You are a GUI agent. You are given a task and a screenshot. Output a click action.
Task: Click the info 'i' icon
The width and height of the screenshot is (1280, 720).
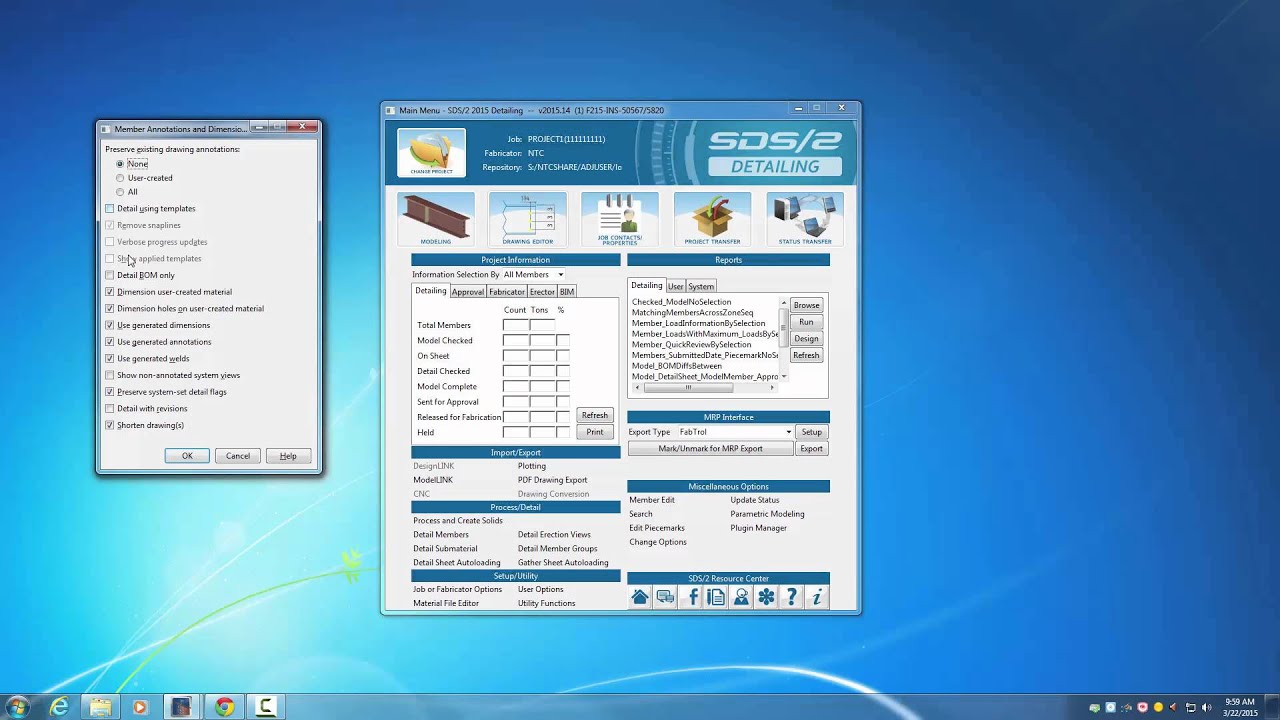pyautogui.click(x=816, y=597)
